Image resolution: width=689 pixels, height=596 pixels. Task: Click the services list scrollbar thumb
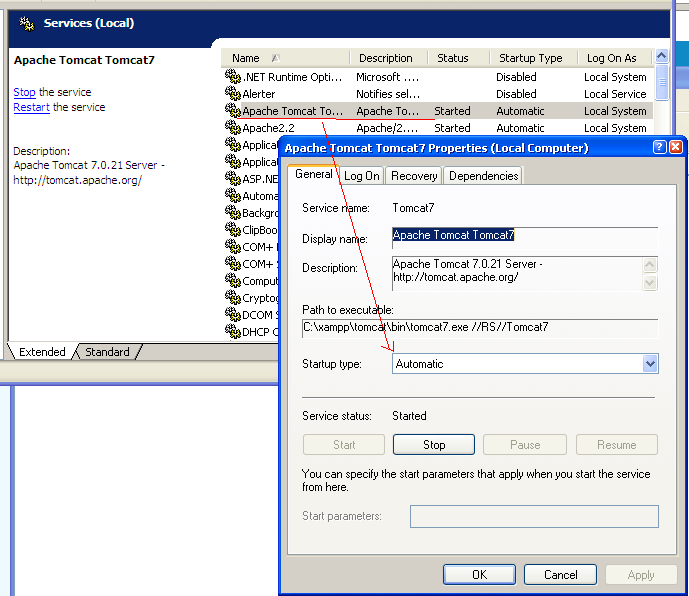662,83
